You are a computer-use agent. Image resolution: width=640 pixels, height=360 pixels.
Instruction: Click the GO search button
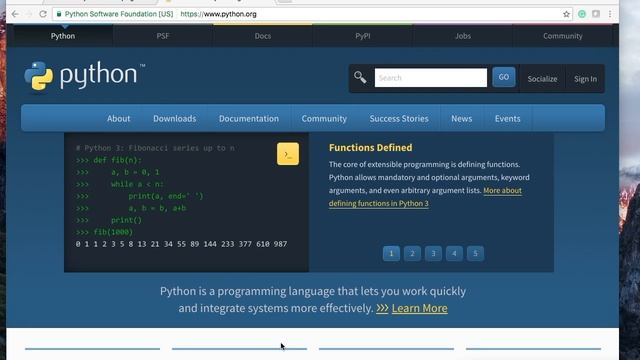[504, 77]
